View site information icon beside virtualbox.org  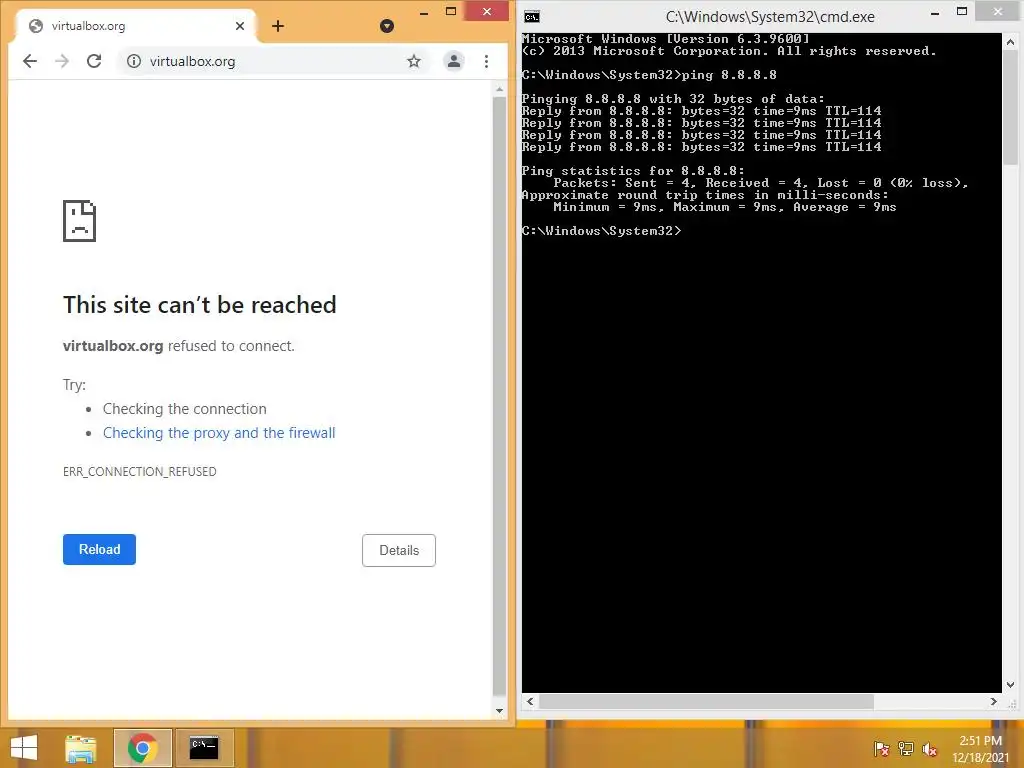(x=134, y=61)
